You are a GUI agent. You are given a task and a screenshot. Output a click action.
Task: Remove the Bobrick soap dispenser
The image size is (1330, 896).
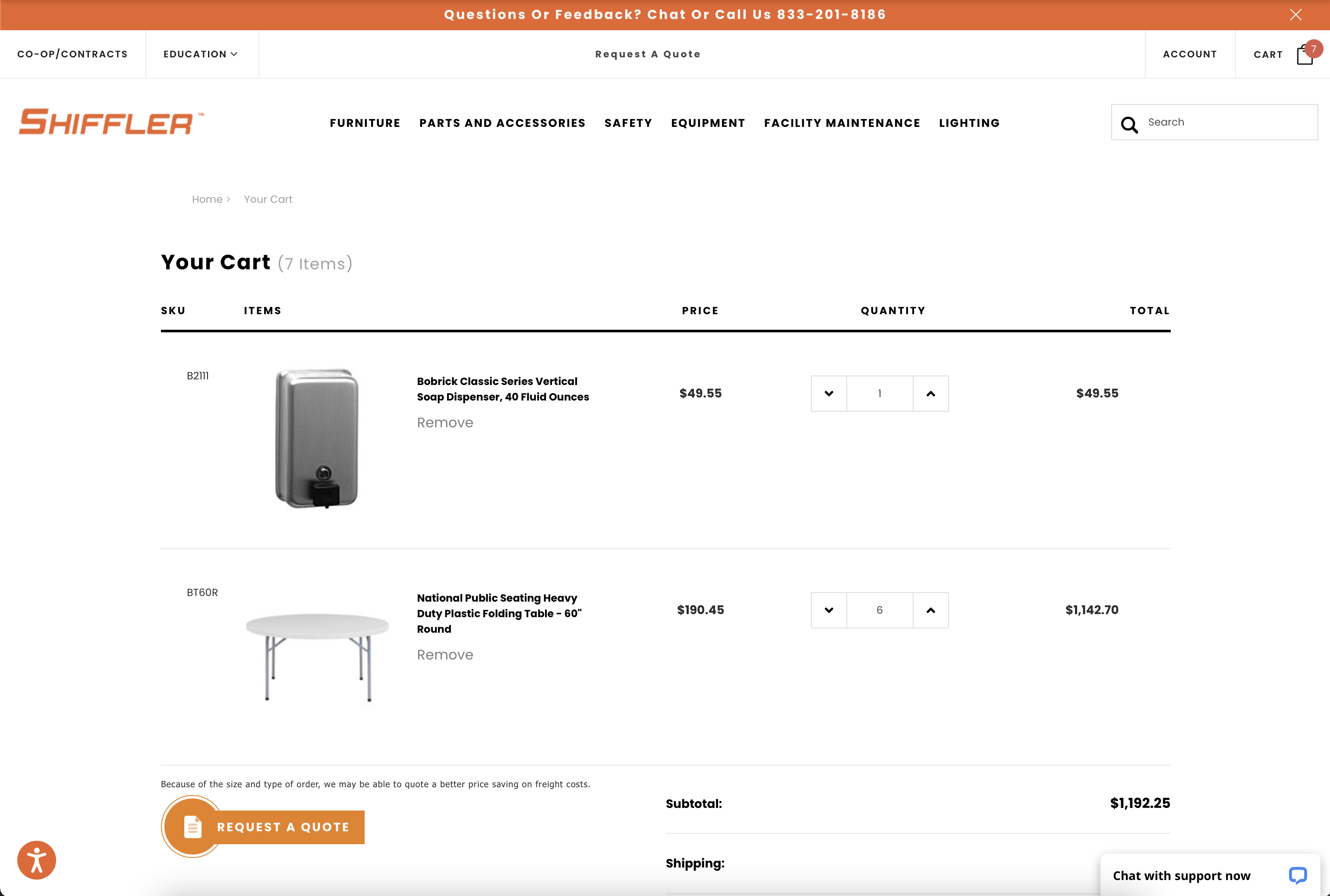point(444,422)
